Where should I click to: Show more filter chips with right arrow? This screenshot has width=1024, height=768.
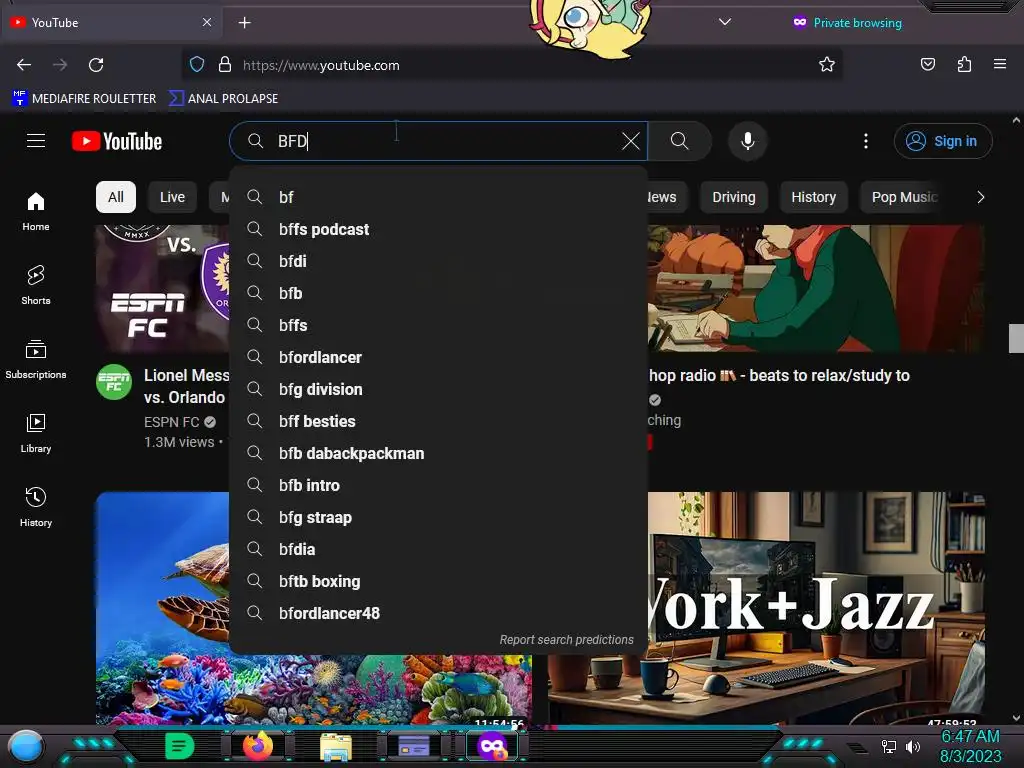(x=980, y=197)
